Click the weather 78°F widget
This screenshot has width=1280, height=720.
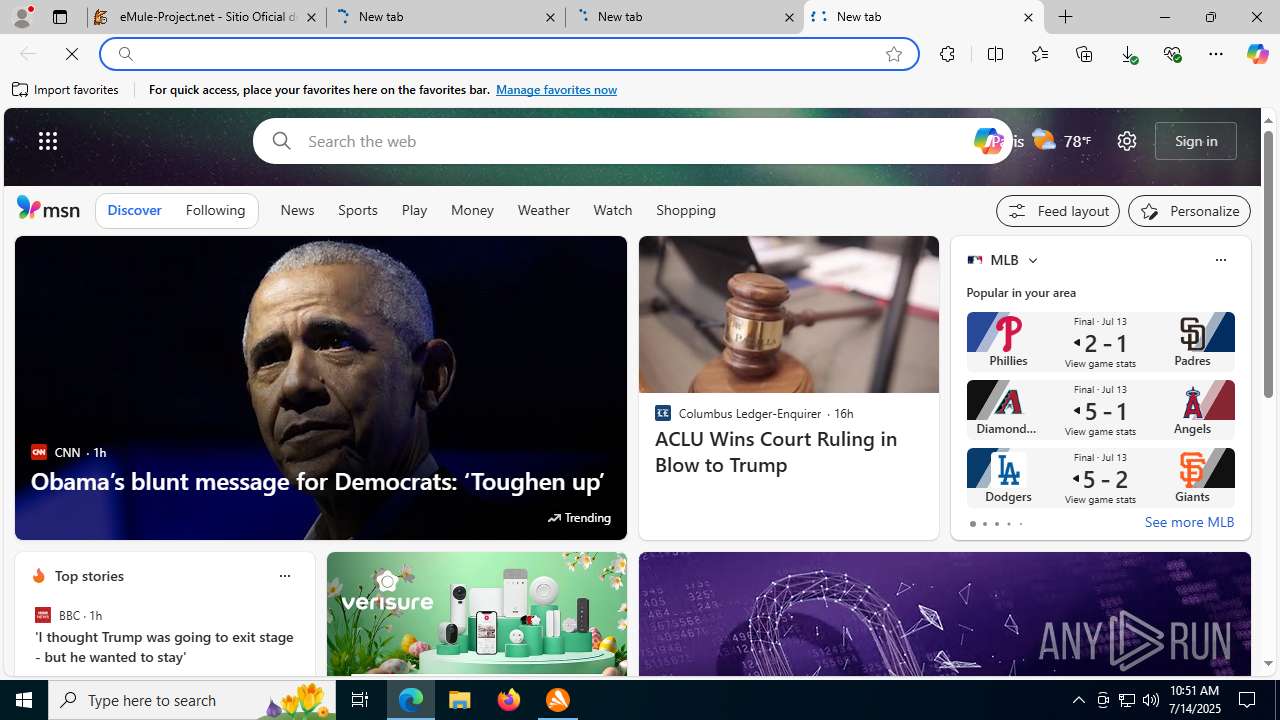point(1062,141)
